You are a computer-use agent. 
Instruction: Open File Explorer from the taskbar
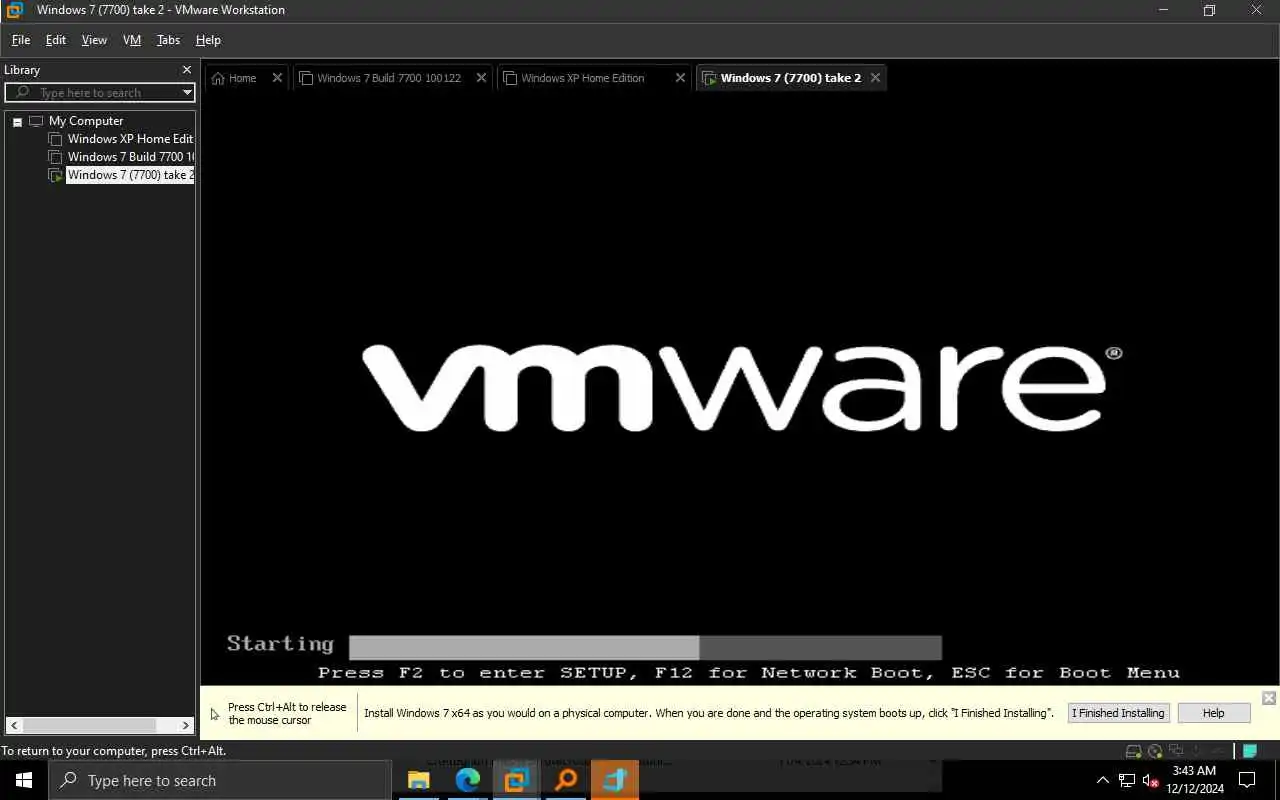pos(418,780)
